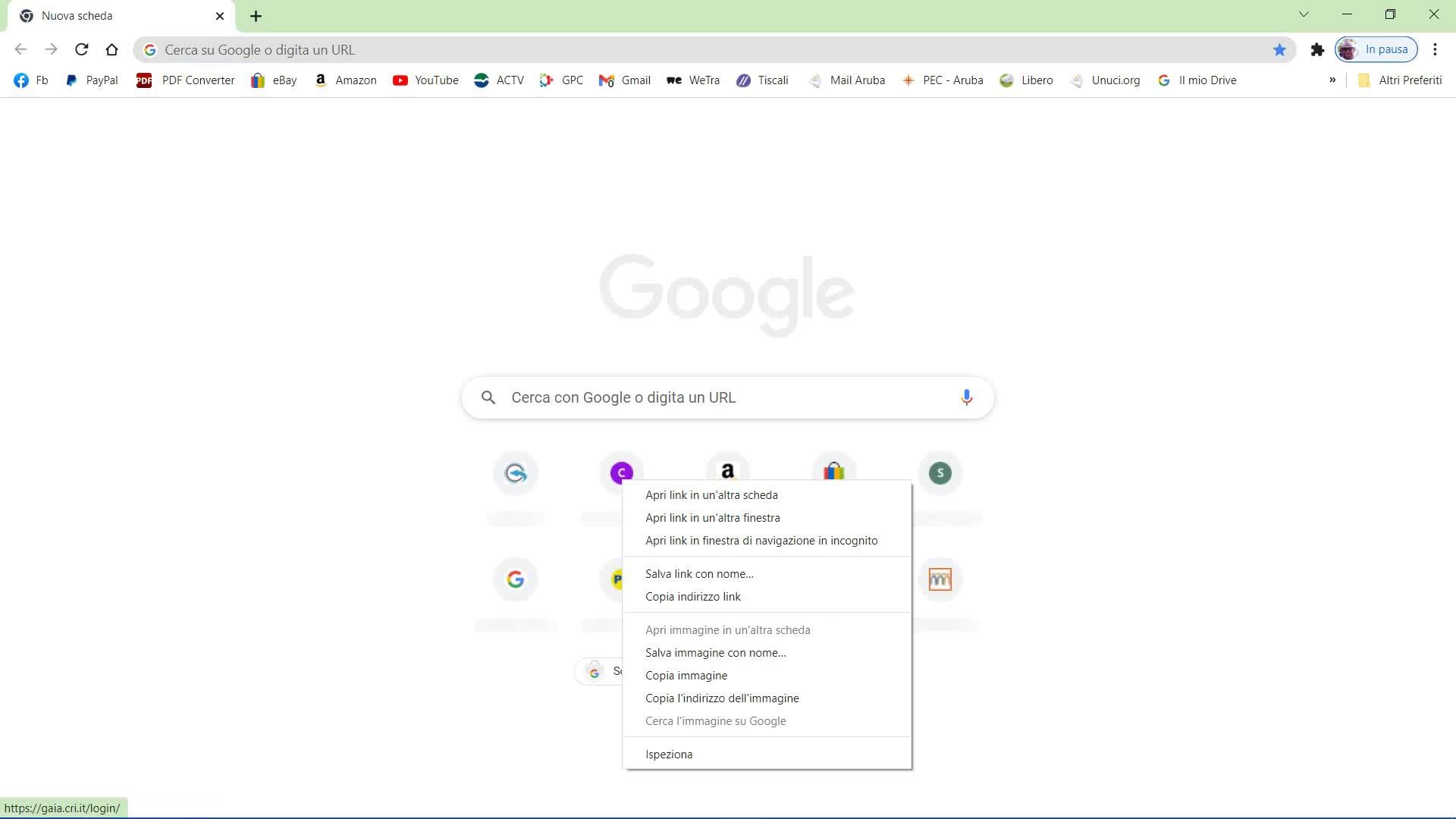
Task: Open the Google G shortcut tile
Action: [516, 579]
